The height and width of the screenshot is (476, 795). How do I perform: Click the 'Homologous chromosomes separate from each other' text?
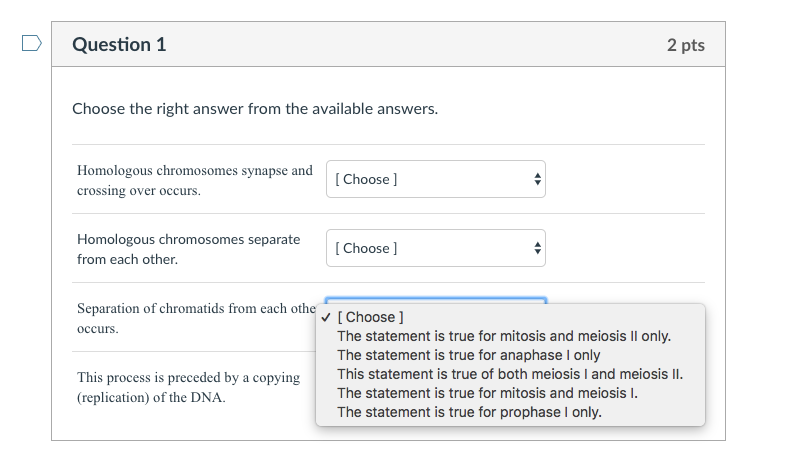tap(189, 249)
